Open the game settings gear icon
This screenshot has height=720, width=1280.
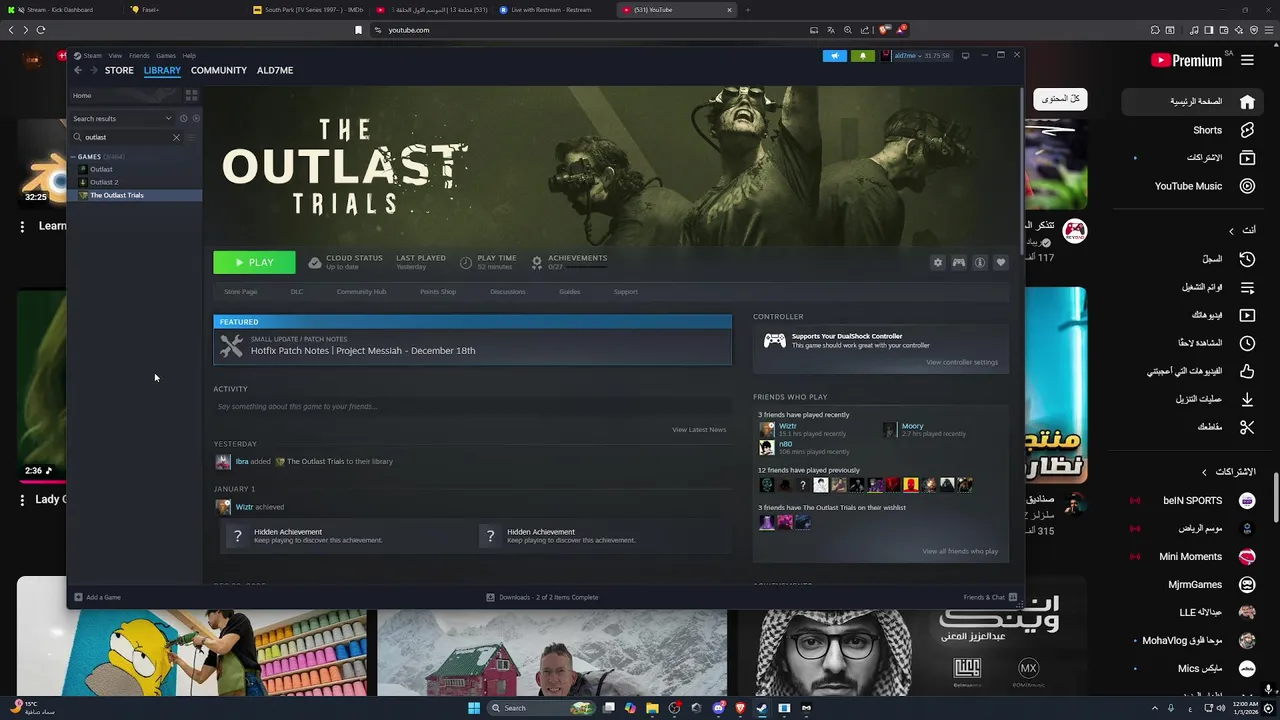pos(937,262)
